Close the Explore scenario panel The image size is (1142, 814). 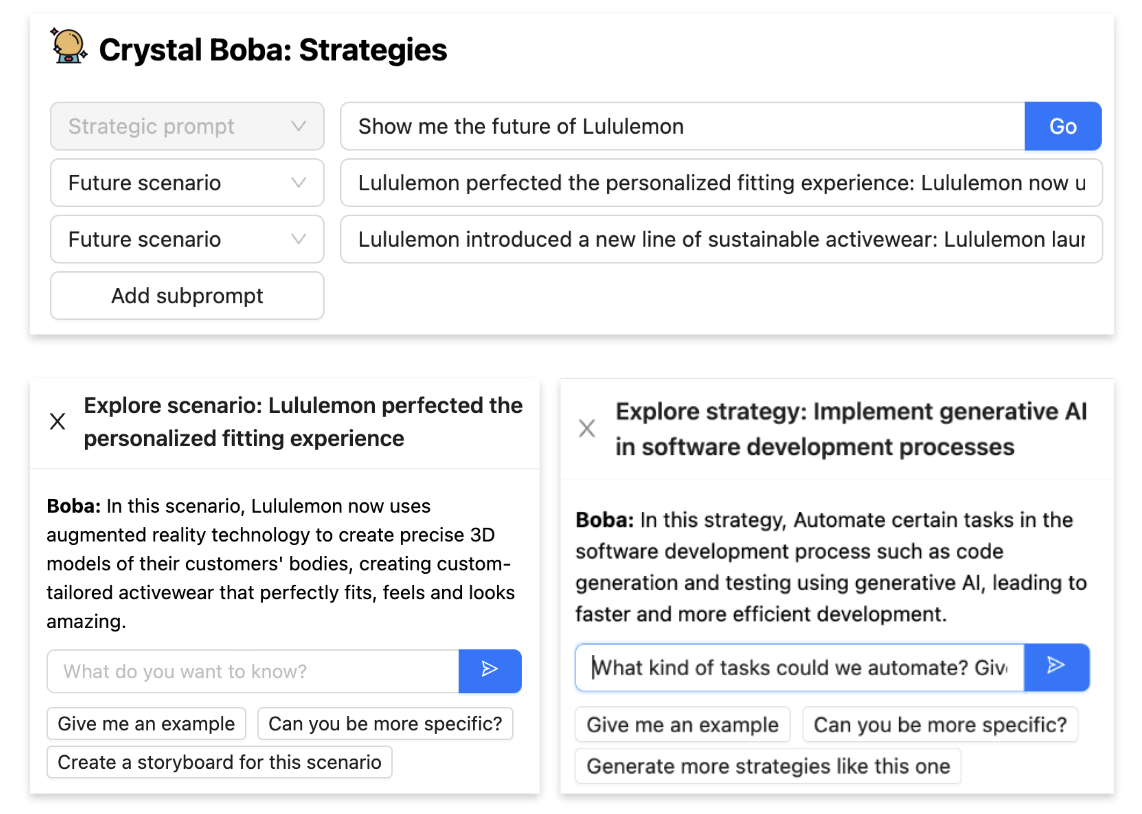[58, 422]
